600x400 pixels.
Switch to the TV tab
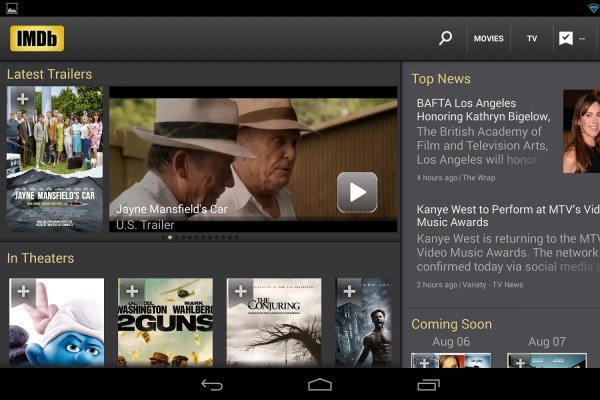(x=532, y=38)
